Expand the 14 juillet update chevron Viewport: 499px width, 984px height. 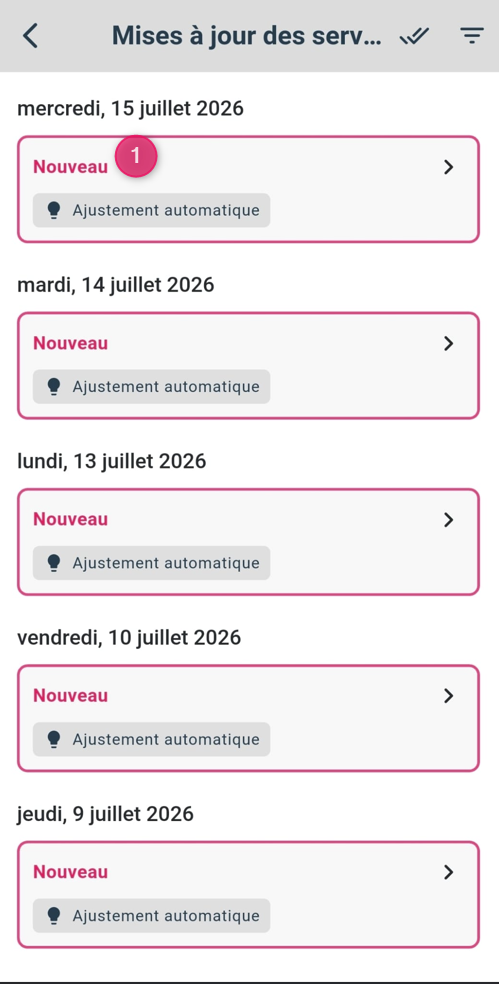(x=448, y=343)
